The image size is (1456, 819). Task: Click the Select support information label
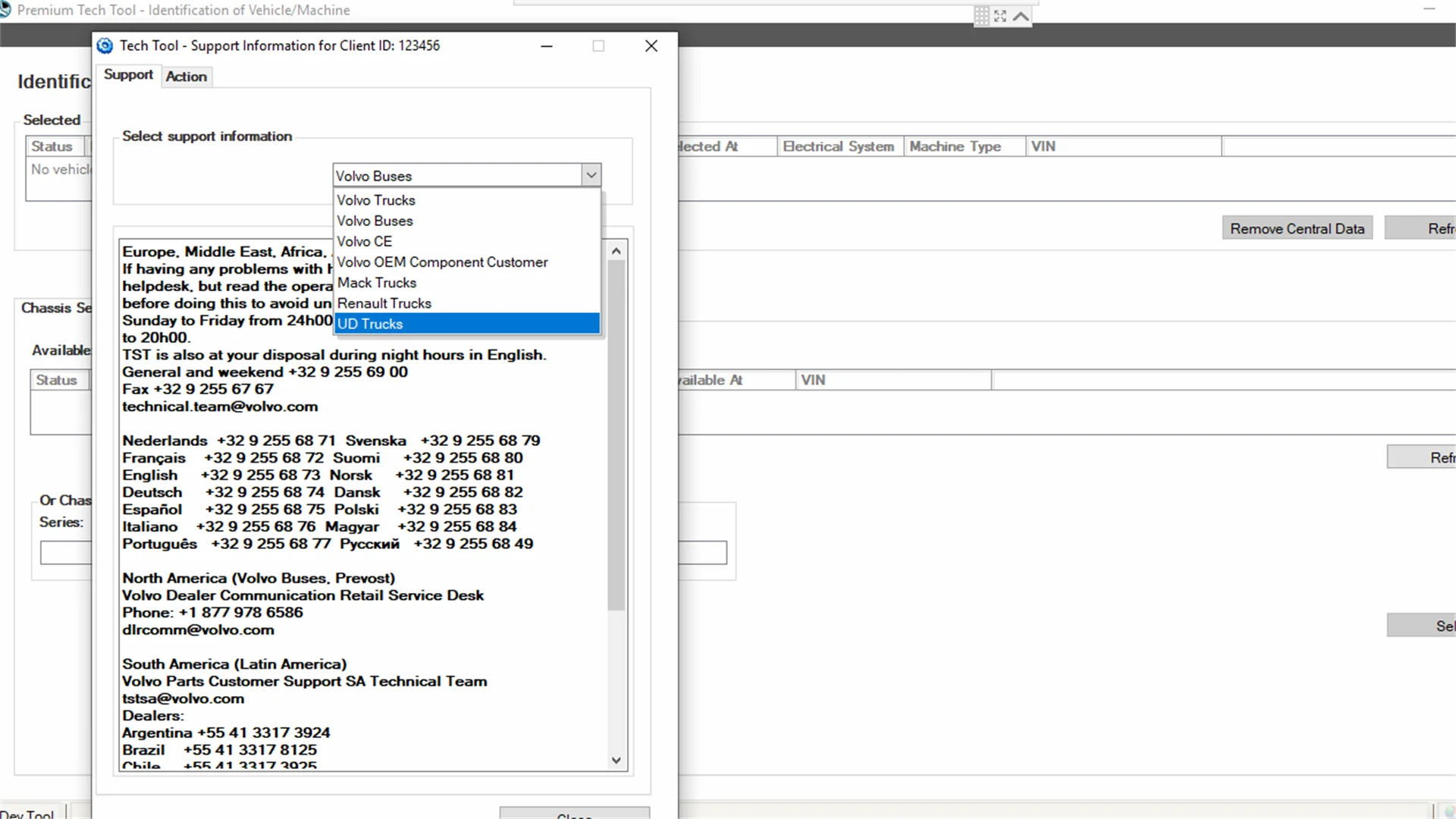pyautogui.click(x=207, y=136)
